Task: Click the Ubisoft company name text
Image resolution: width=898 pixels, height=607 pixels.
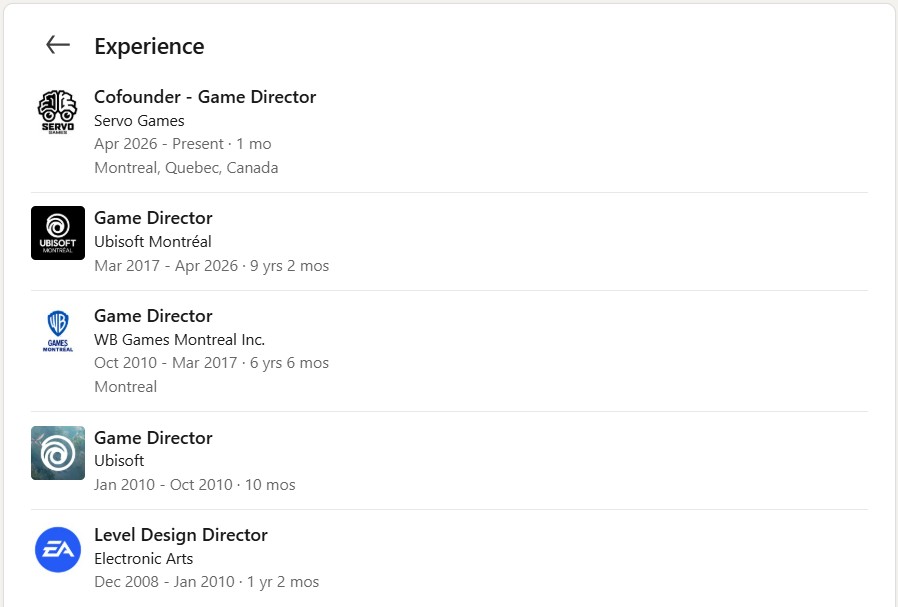Action: 119,461
